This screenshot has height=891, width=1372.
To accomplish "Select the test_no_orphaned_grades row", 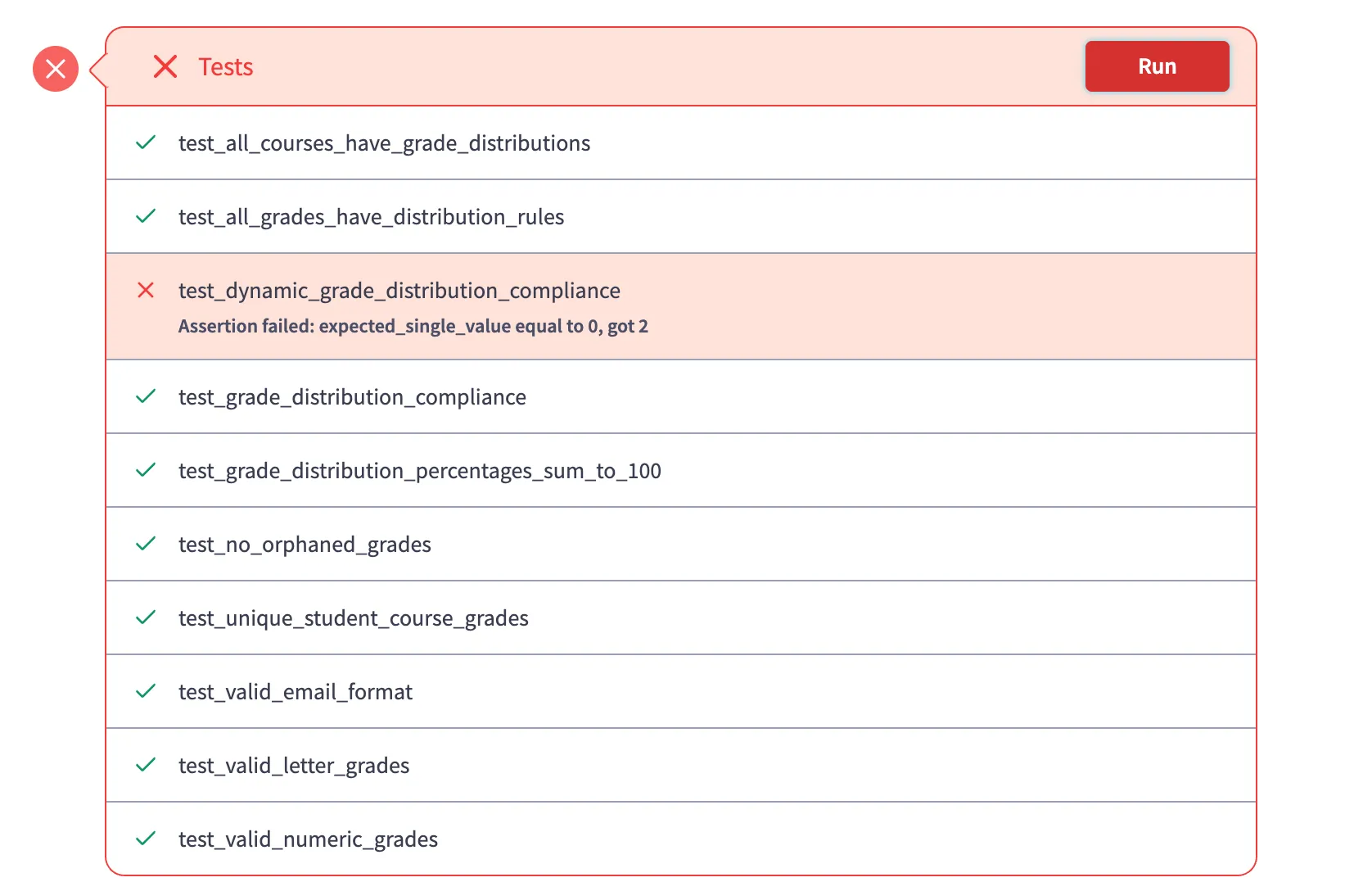I will point(305,544).
